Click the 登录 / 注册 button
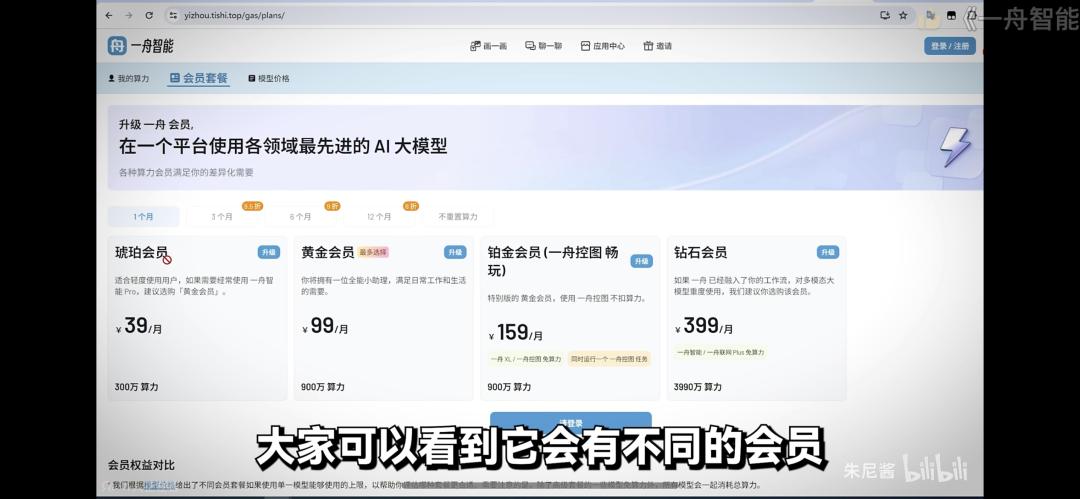Screen dimensions: 1080x499 (x=950, y=46)
